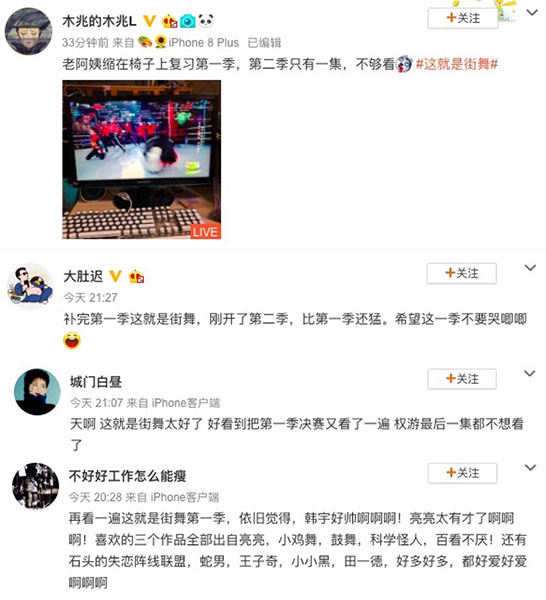The image size is (546, 600).
Task: Open 木兆的木兆L profile avatar
Action: (28, 31)
